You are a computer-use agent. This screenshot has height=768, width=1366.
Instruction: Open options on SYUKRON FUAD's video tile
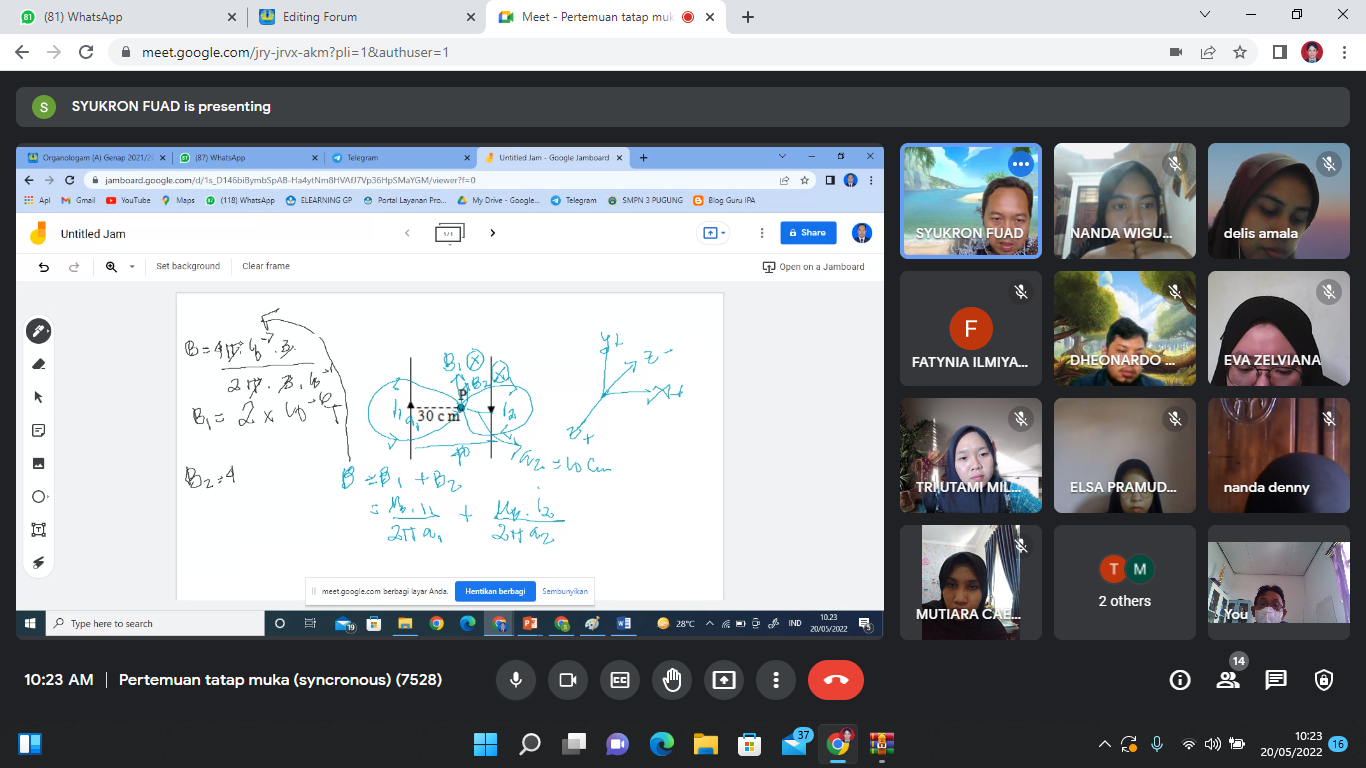(1020, 164)
